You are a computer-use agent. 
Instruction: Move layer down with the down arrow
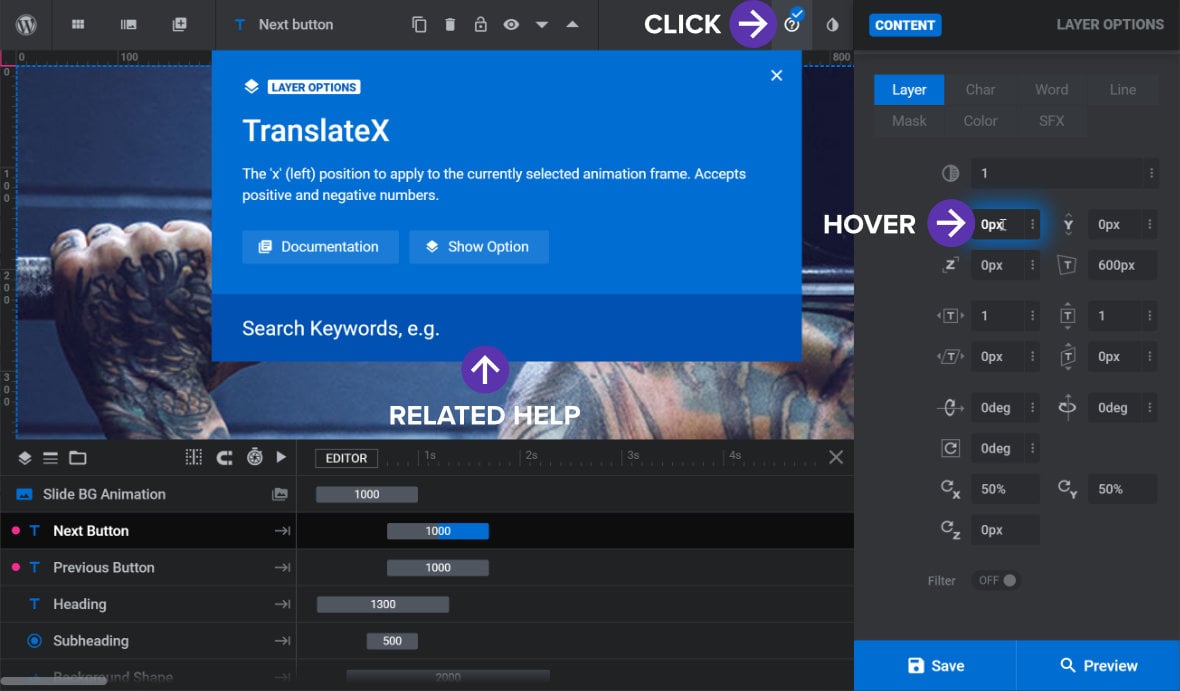pos(542,25)
